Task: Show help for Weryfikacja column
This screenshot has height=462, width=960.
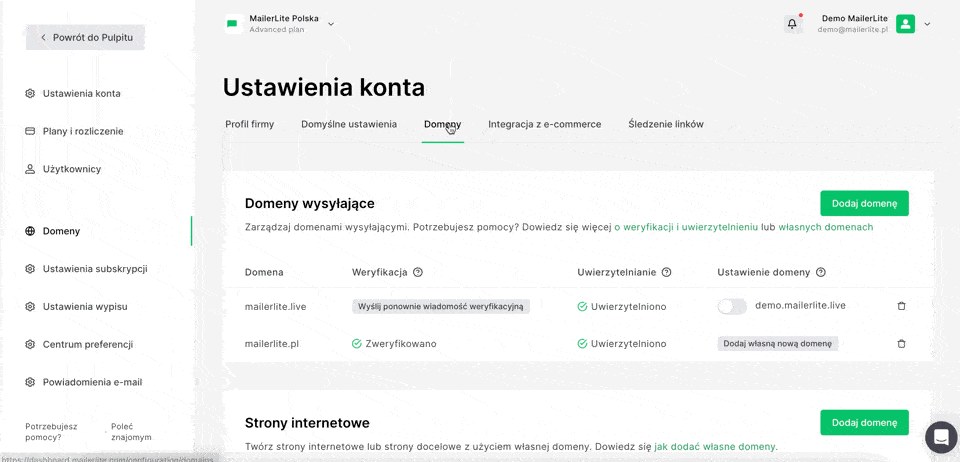Action: [418, 272]
